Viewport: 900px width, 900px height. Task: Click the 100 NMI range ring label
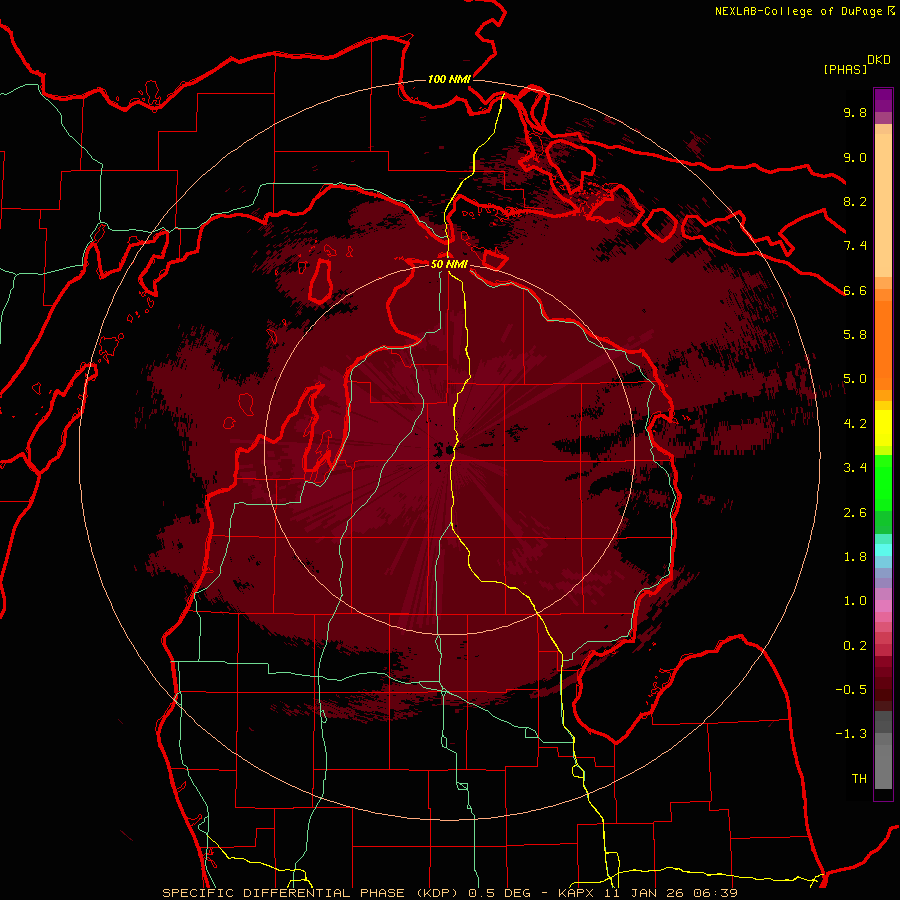tap(449, 79)
